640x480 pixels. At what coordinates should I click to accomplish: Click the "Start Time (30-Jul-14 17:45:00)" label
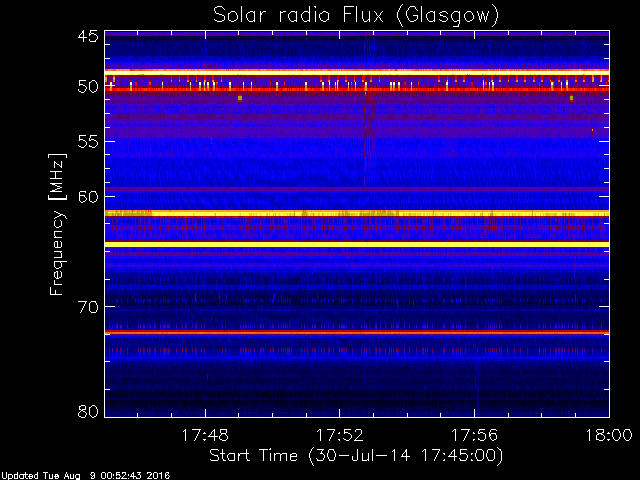pos(356,455)
